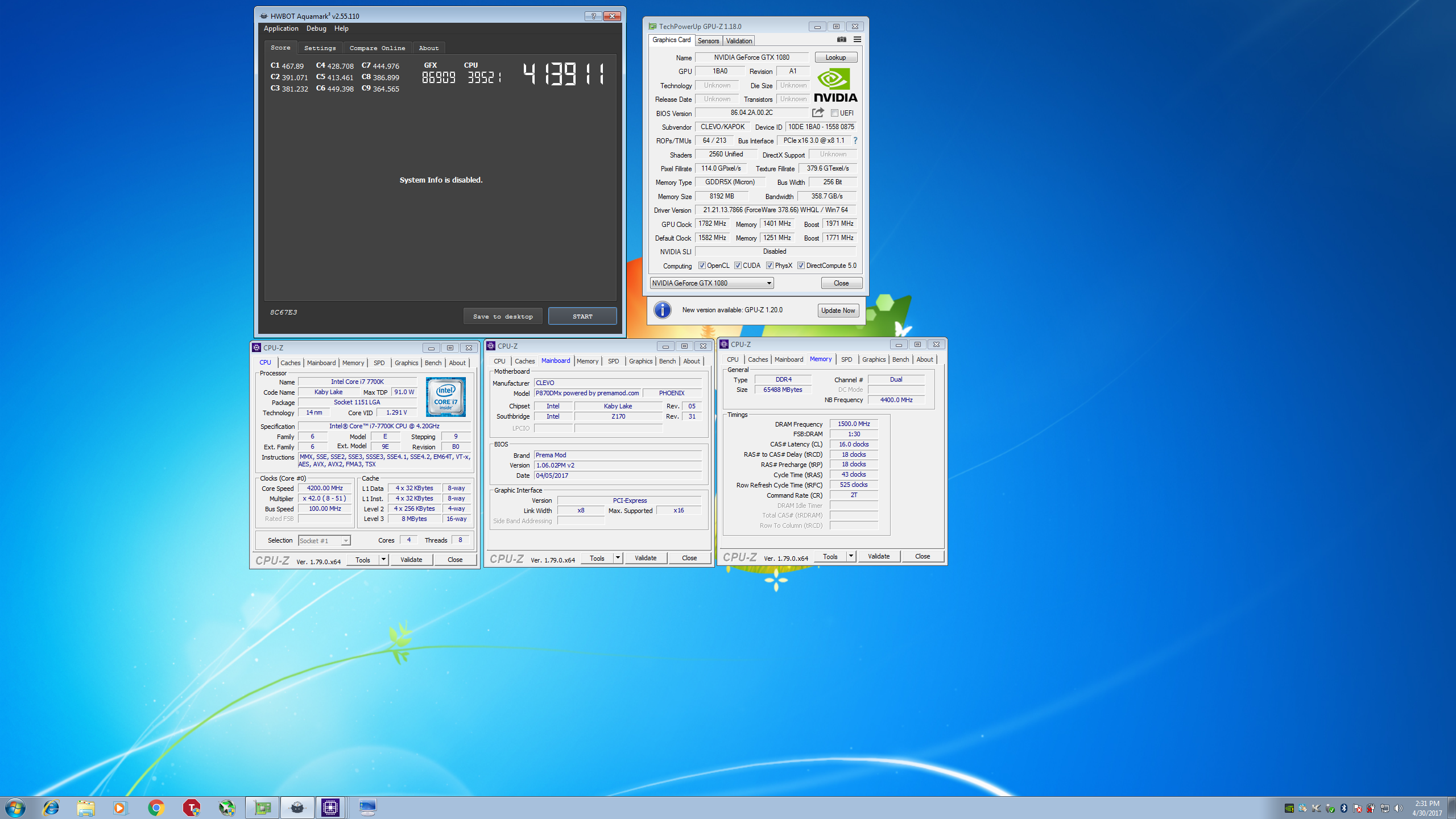
Task: Toggle the CUDA checkbox
Action: pyautogui.click(x=738, y=266)
